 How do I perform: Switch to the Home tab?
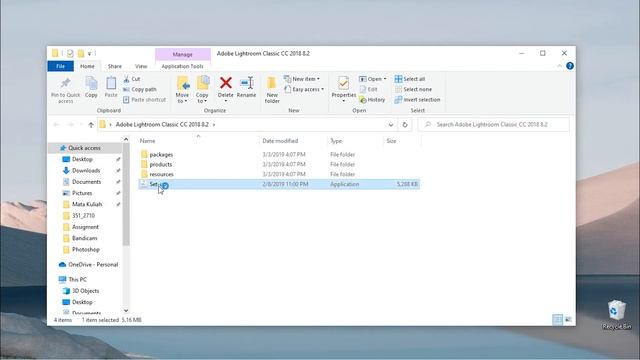[x=87, y=66]
